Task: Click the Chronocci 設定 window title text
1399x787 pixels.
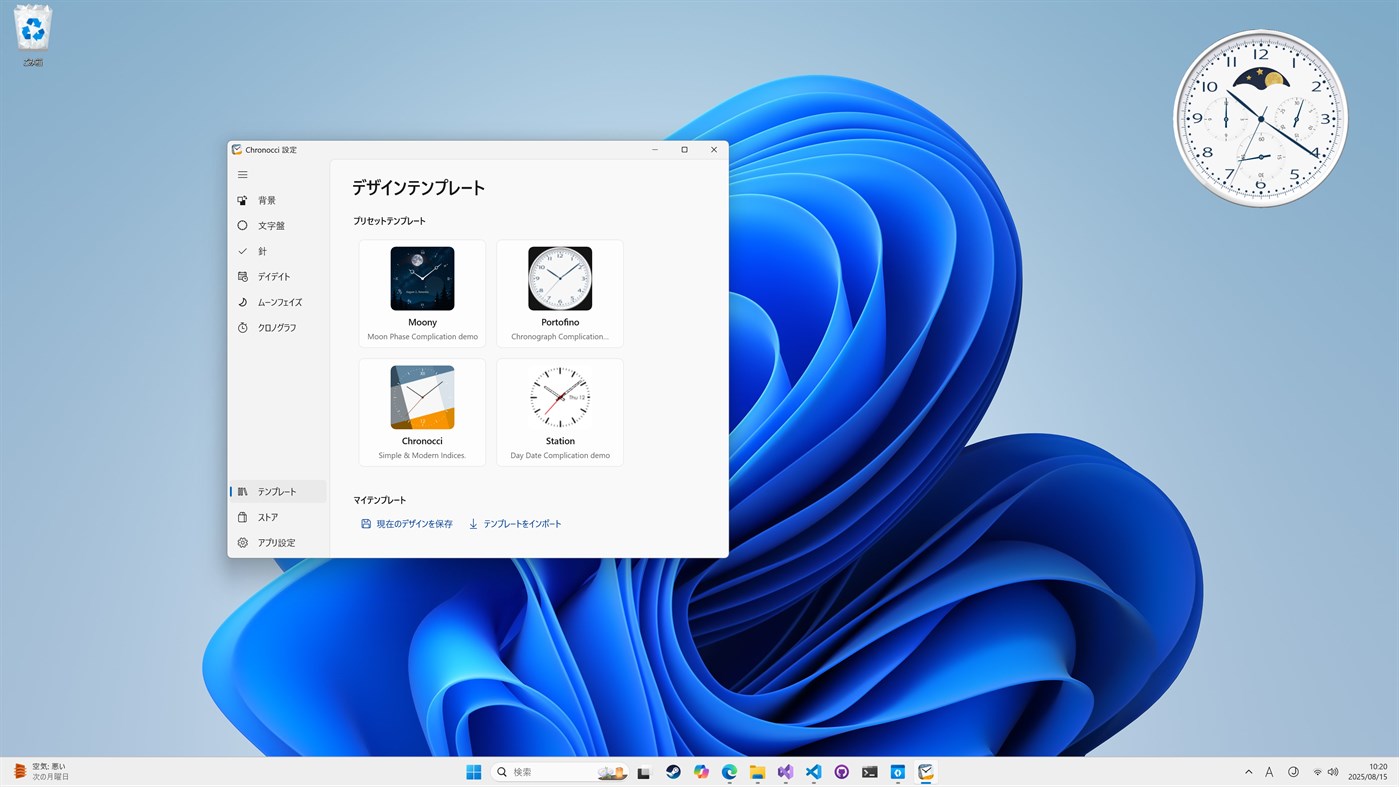Action: [x=271, y=150]
